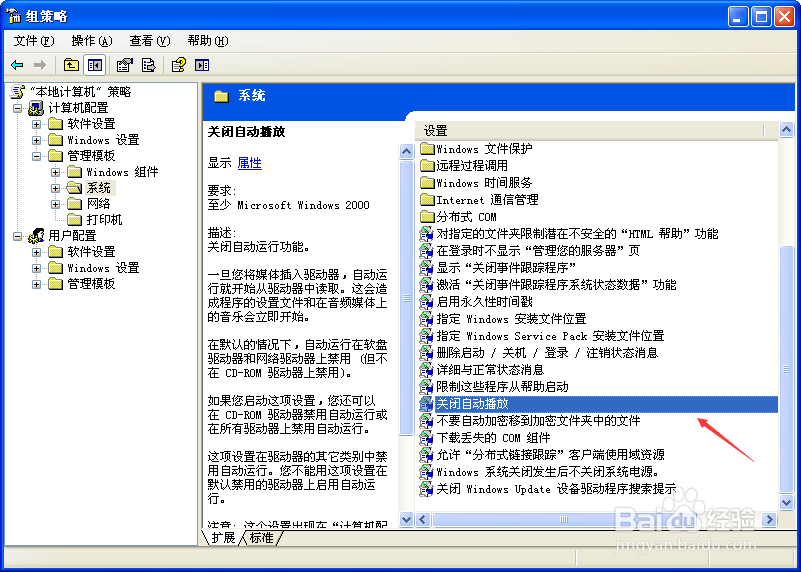This screenshot has height=572, width=801.
Task: Click policy icon beside 限制这些程序从帮助启动
Action: 426,387
